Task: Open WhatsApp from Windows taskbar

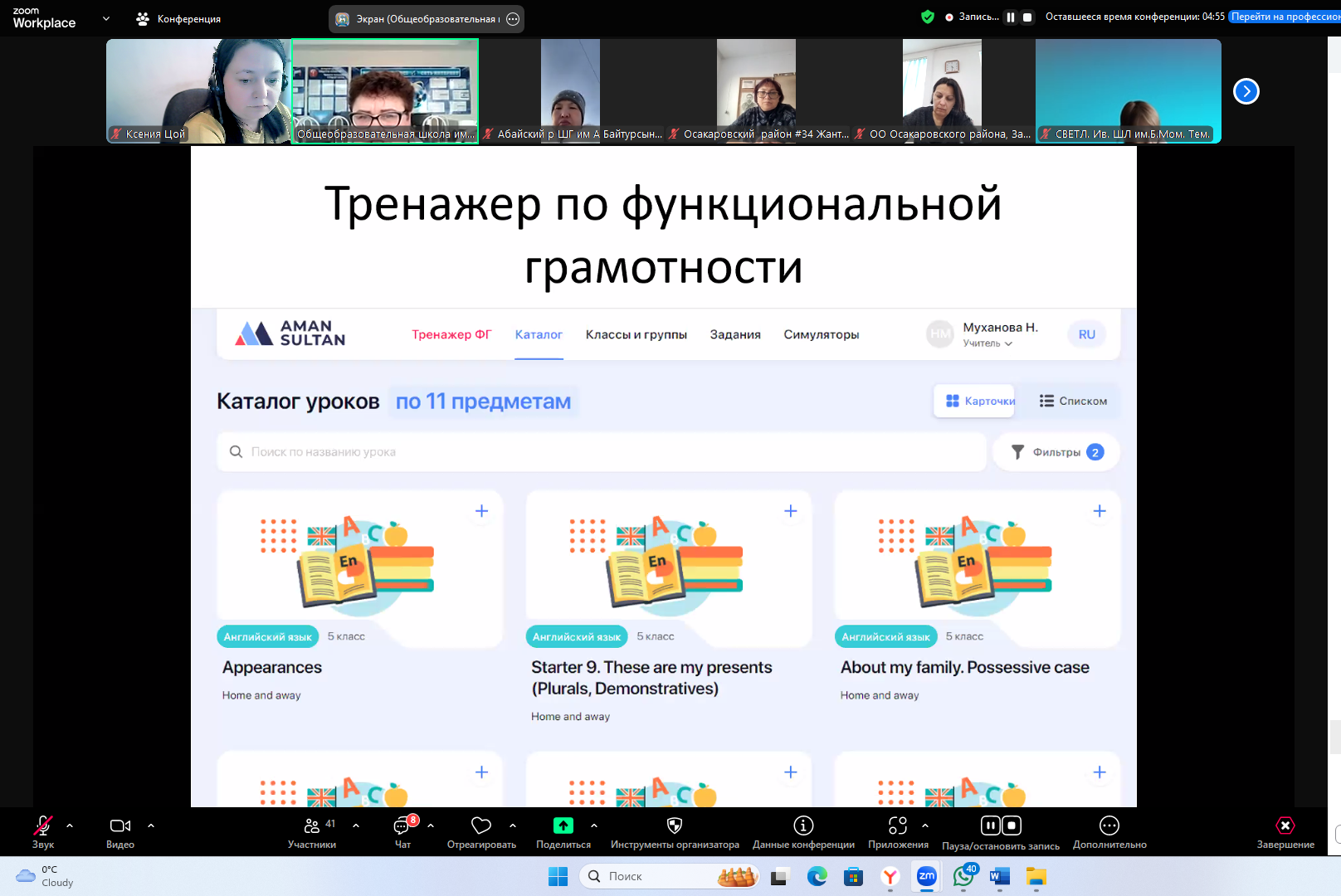Action: tap(963, 876)
